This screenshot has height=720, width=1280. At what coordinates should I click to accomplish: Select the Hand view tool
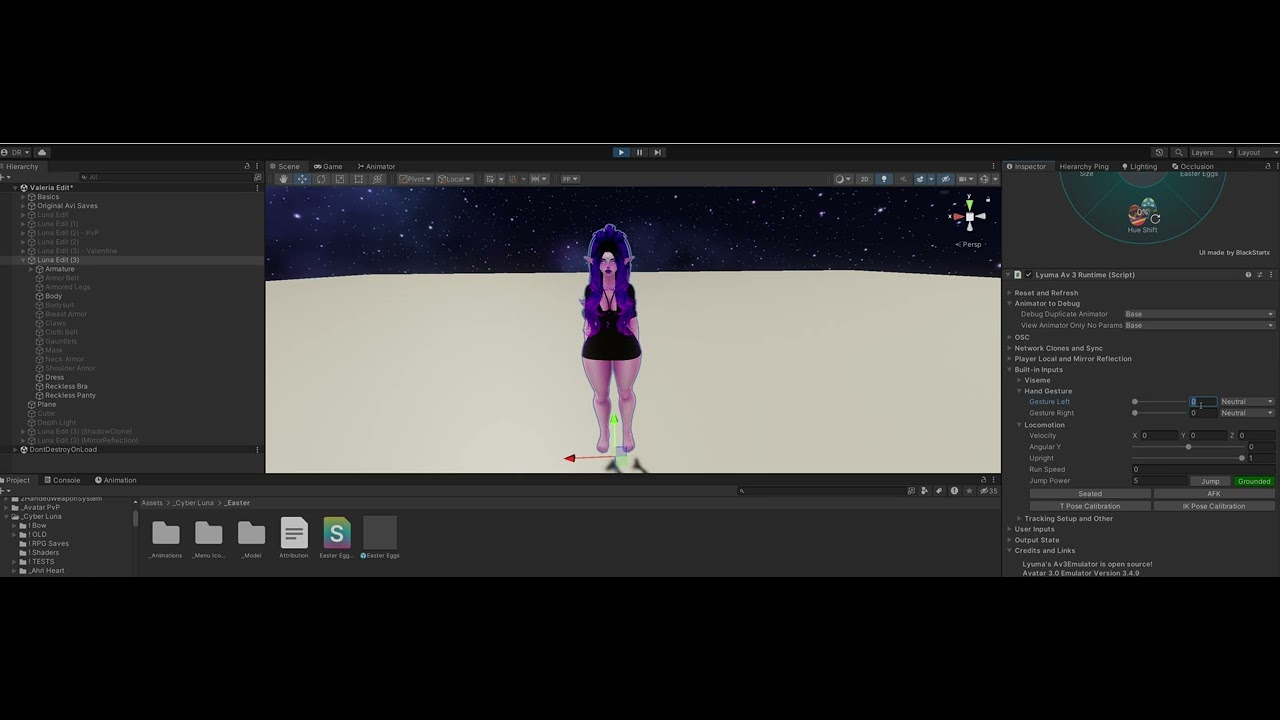point(284,179)
